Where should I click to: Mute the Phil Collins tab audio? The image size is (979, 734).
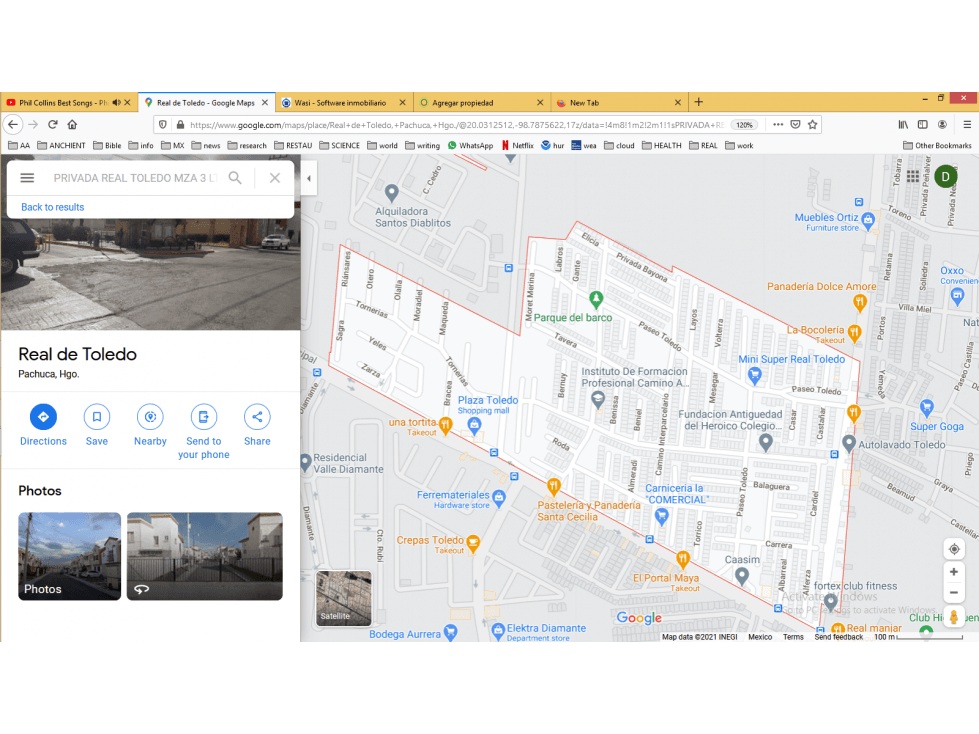tap(116, 102)
